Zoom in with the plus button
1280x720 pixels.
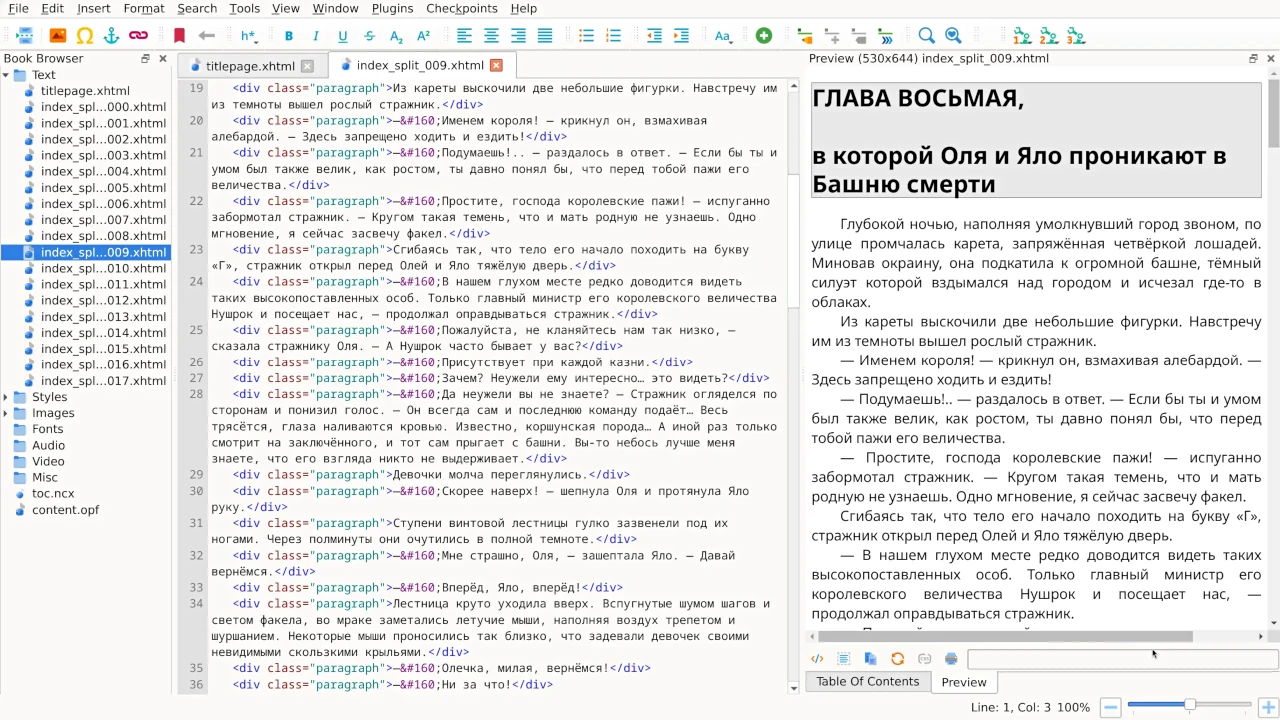click(1268, 707)
